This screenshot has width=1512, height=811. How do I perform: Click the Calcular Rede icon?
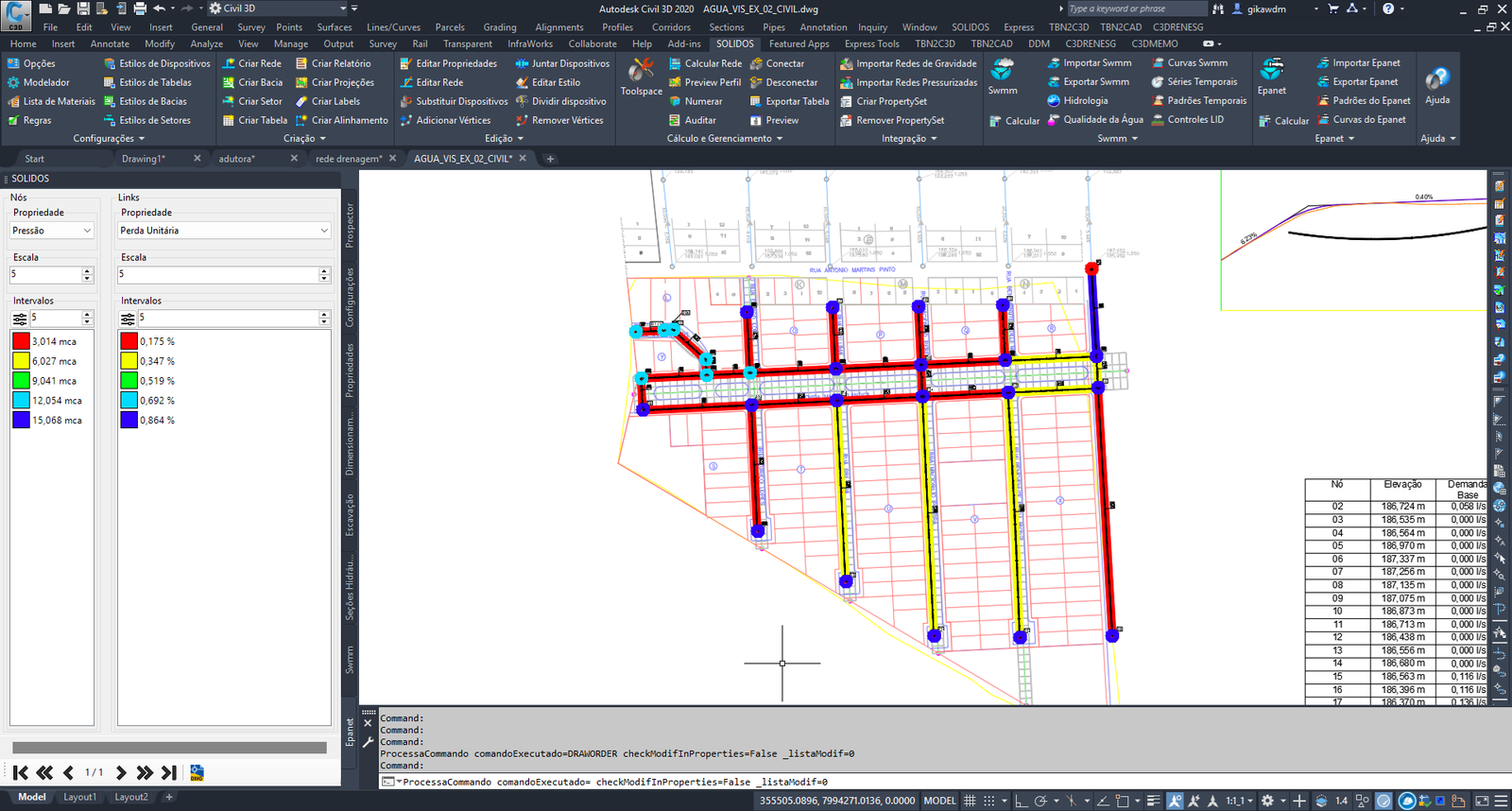[675, 63]
